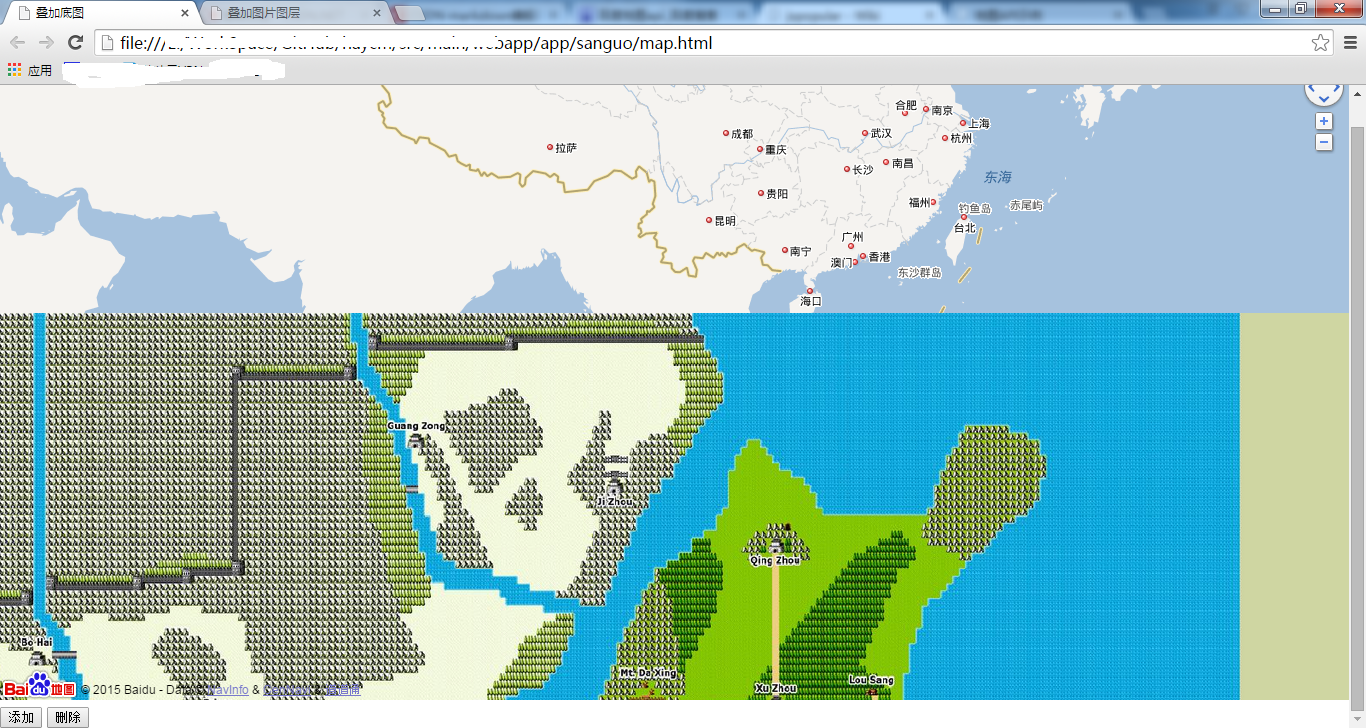Viewport: 1366px width, 728px height.
Task: Click the 长沙 city label
Action: pyautogui.click(x=863, y=170)
